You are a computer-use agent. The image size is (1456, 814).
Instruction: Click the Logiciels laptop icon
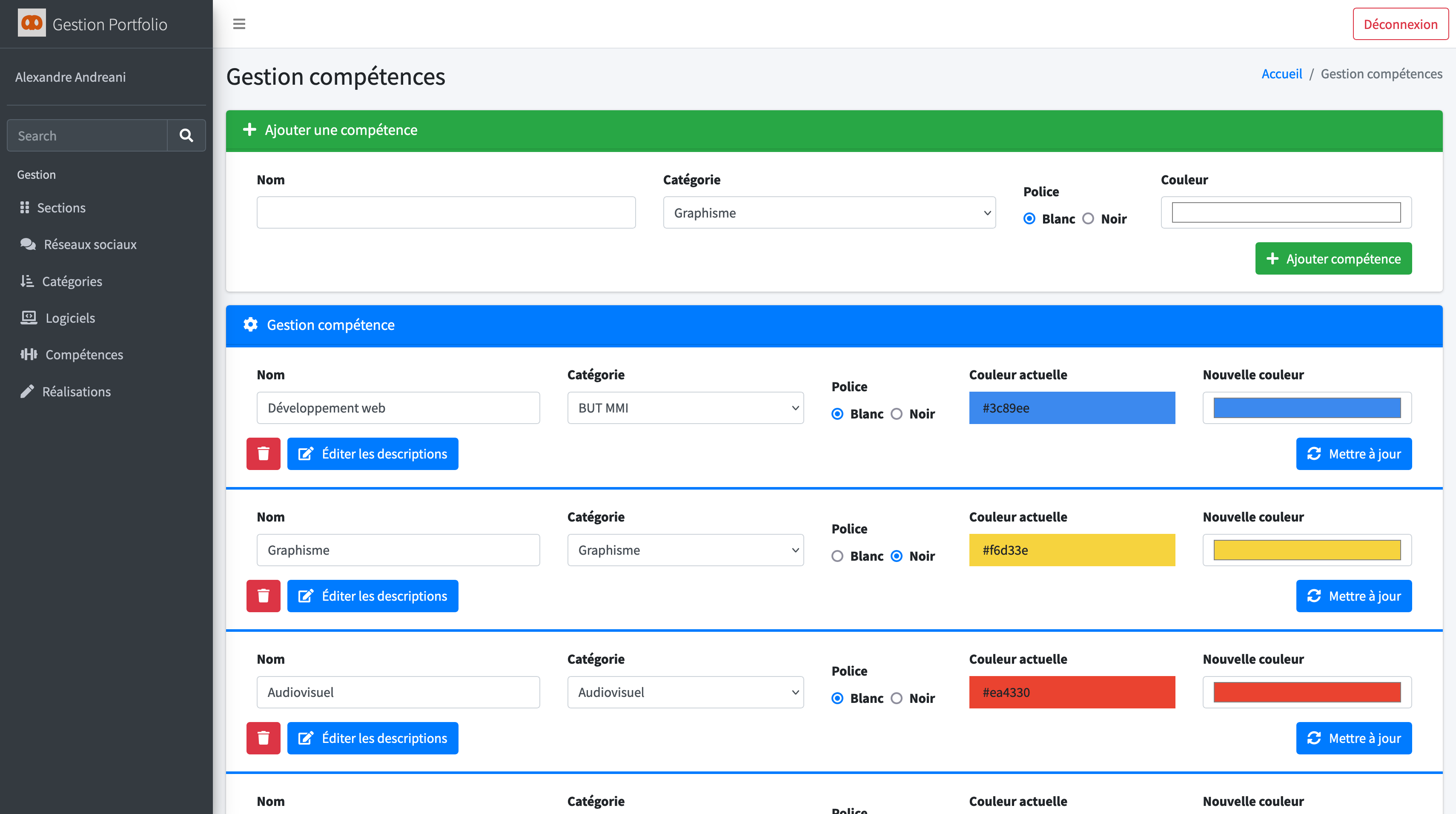pyautogui.click(x=28, y=318)
